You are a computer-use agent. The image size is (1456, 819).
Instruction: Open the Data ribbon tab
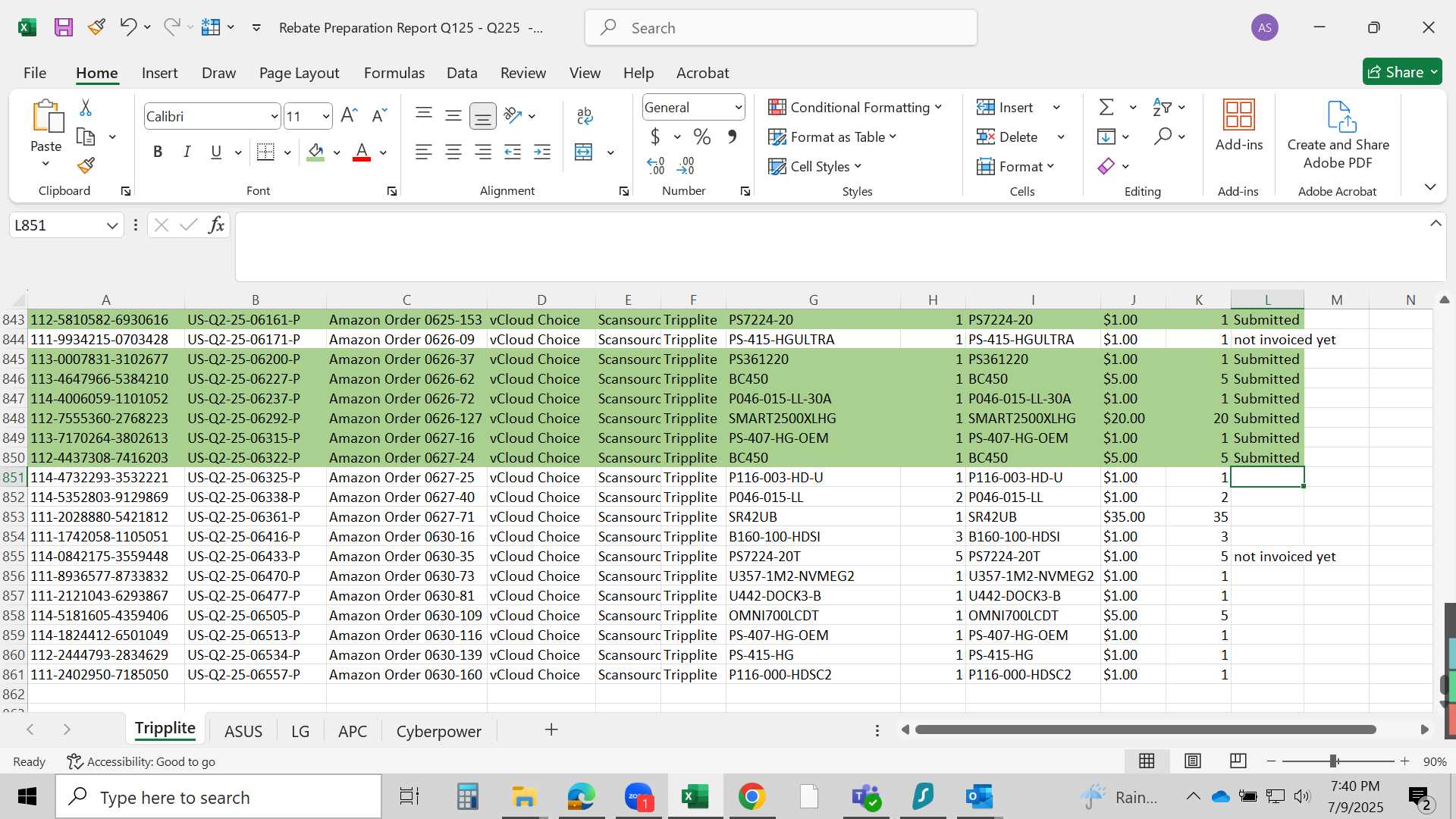pyautogui.click(x=462, y=73)
